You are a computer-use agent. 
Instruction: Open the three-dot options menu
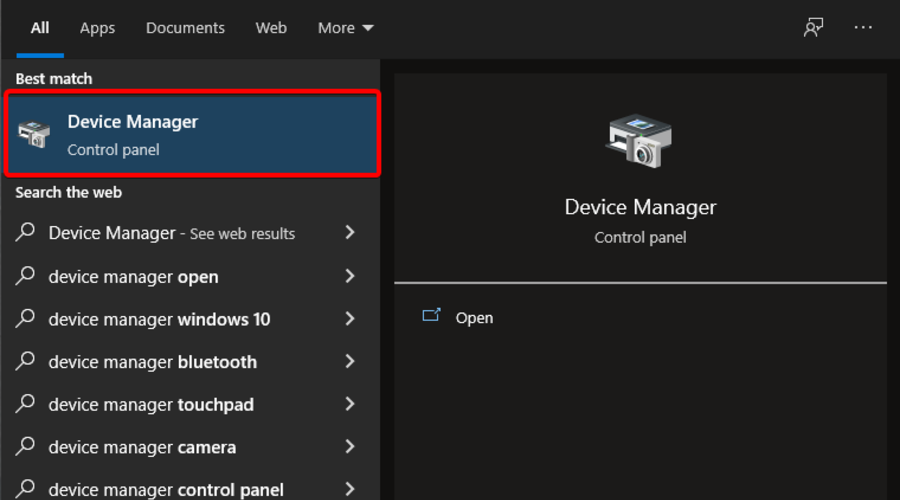(864, 28)
